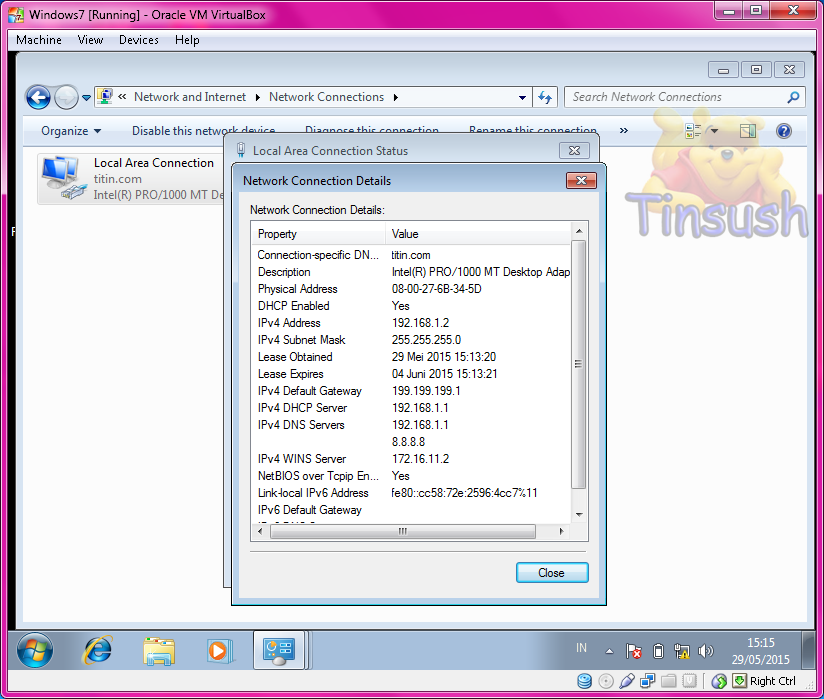Click the horizontal scroll left arrow

click(x=260, y=531)
